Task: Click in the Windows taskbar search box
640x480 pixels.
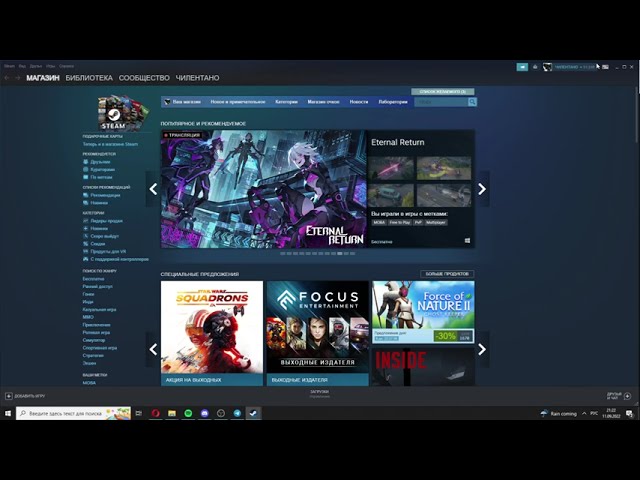Action: tap(73, 413)
